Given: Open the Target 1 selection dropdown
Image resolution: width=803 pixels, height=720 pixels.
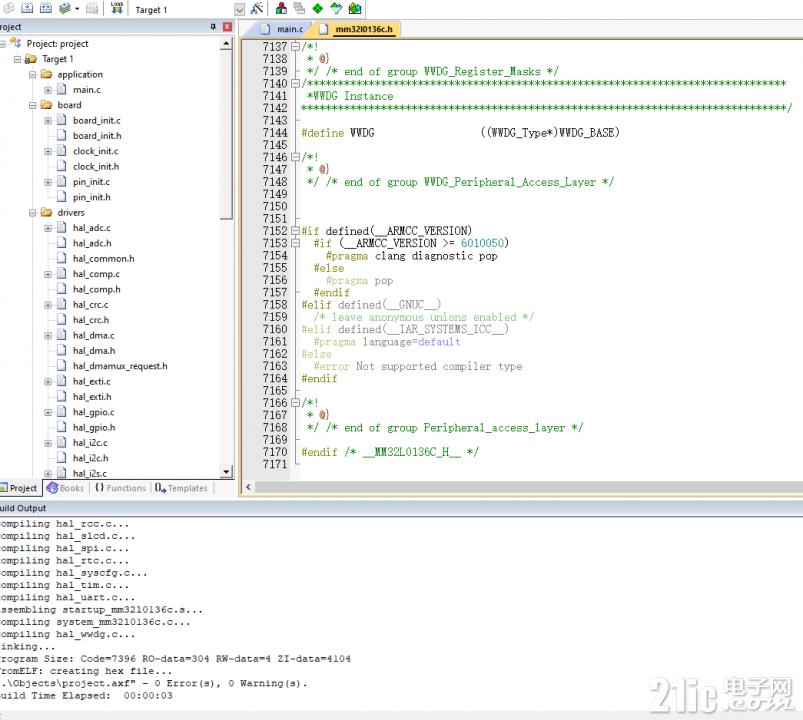Looking at the screenshot, I should [x=239, y=9].
